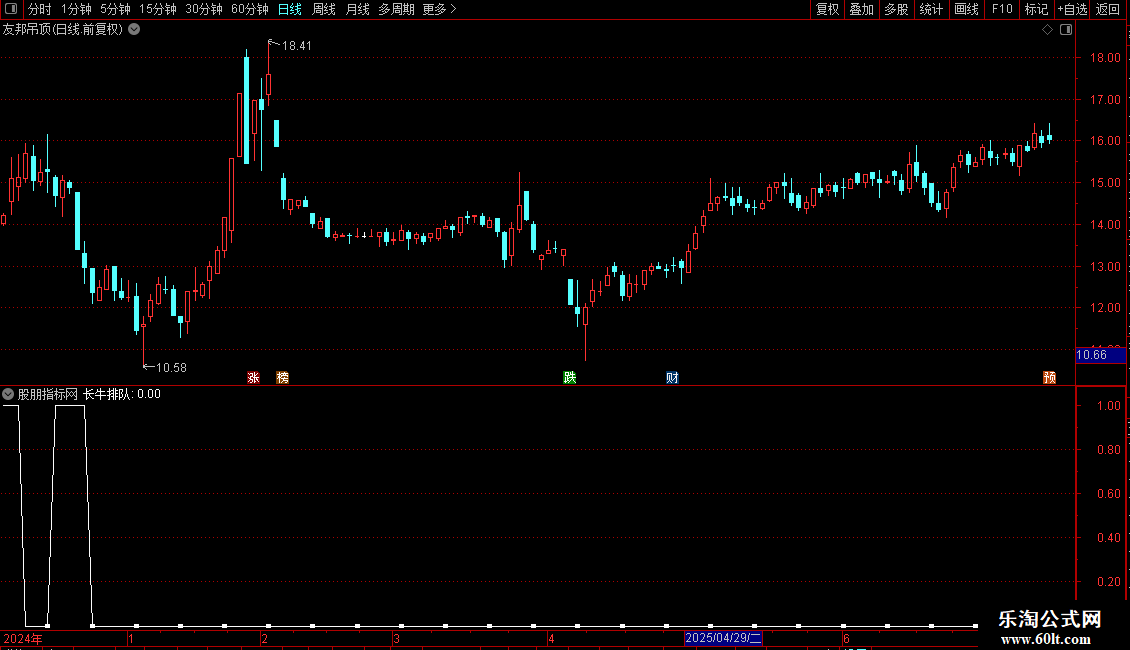1130x650 pixels.
Task: Click month 6 on the time axis
Action: click(847, 638)
